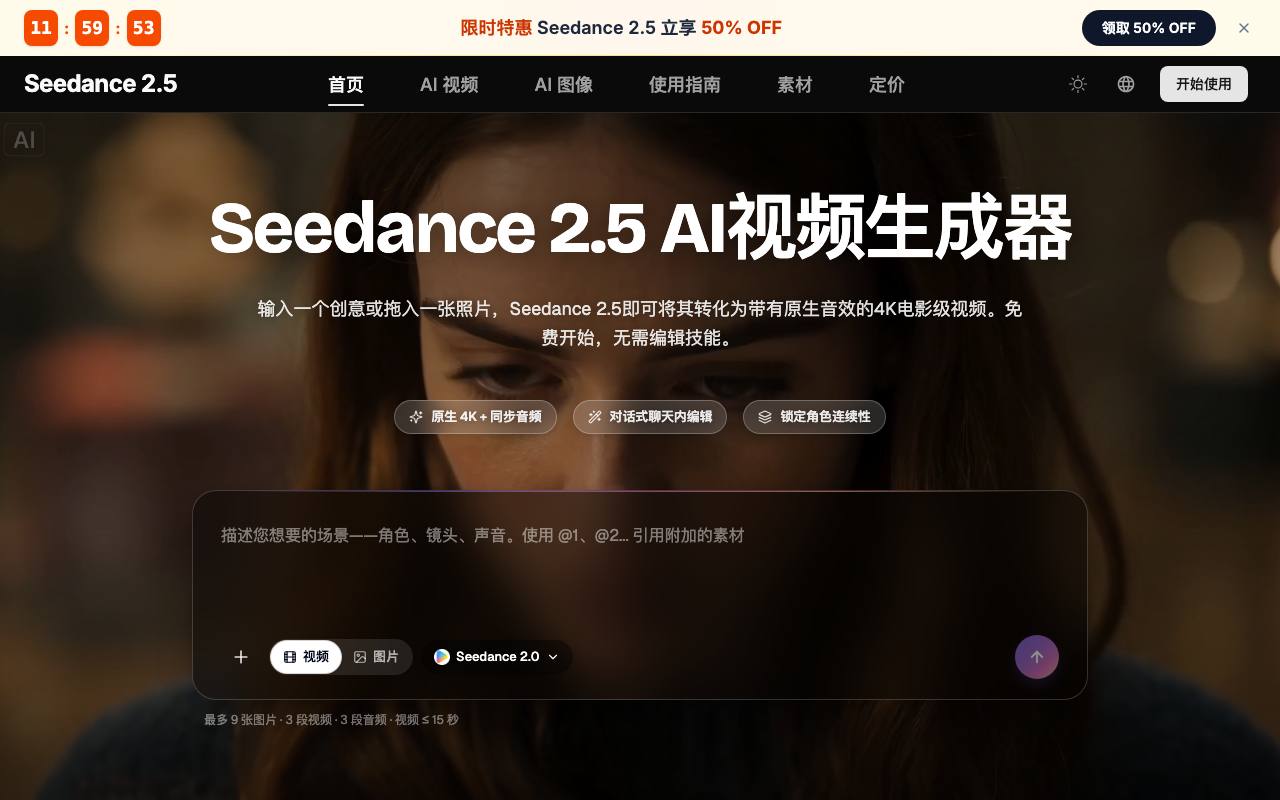Click the subtitle starting 输入一个创意或拖入一张照片
1280x800 pixels.
(640, 323)
